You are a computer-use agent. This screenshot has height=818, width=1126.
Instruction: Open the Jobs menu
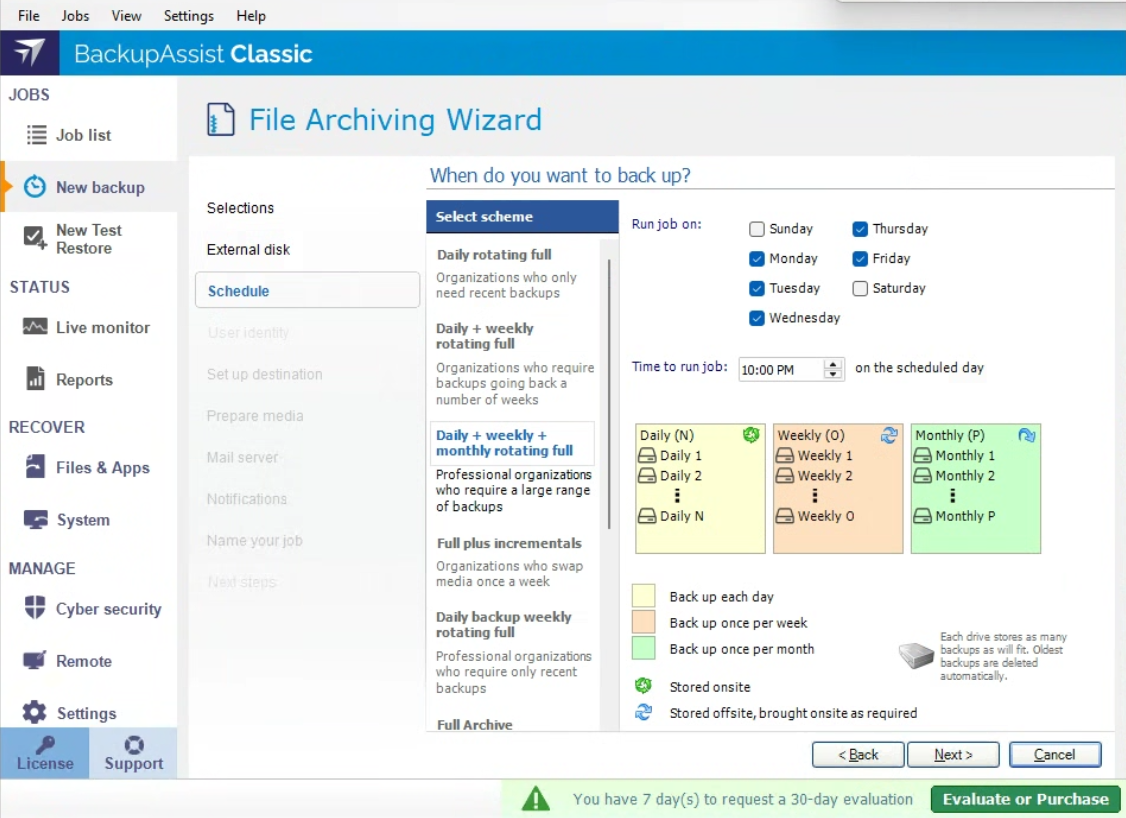click(75, 16)
